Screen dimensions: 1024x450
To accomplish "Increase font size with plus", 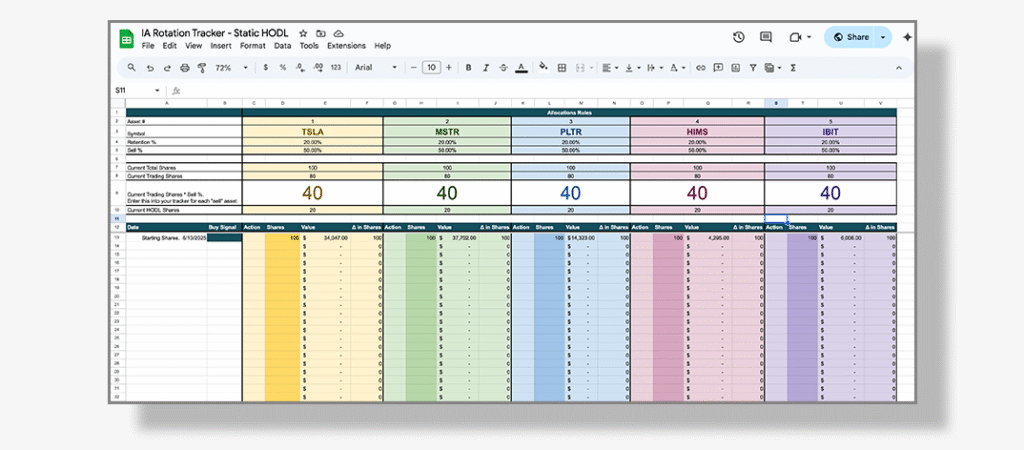I will [449, 67].
